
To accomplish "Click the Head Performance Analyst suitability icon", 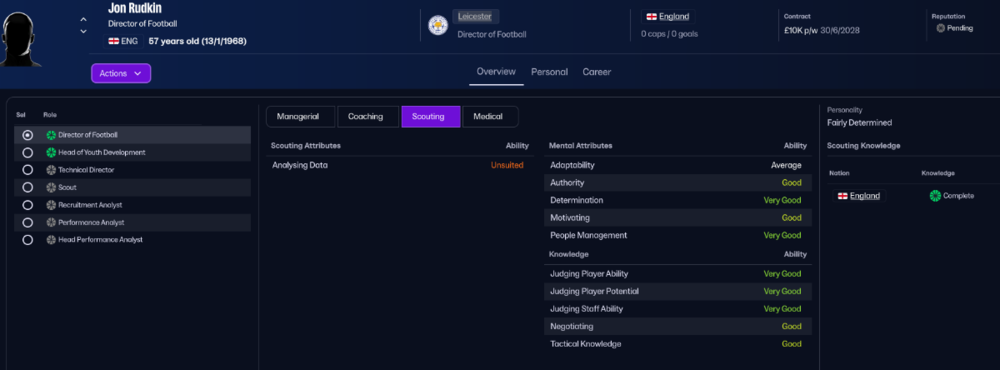I will [x=51, y=240].
